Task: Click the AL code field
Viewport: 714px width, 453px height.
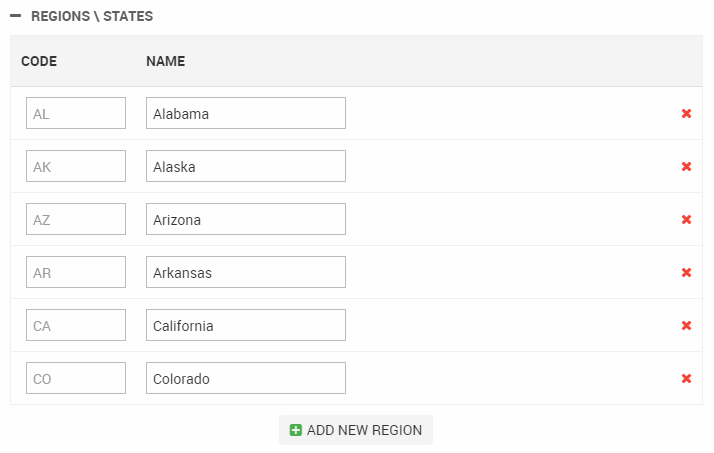Action: tap(76, 114)
